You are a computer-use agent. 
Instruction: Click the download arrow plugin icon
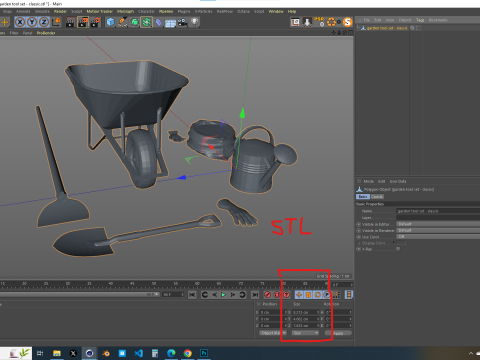point(307,22)
